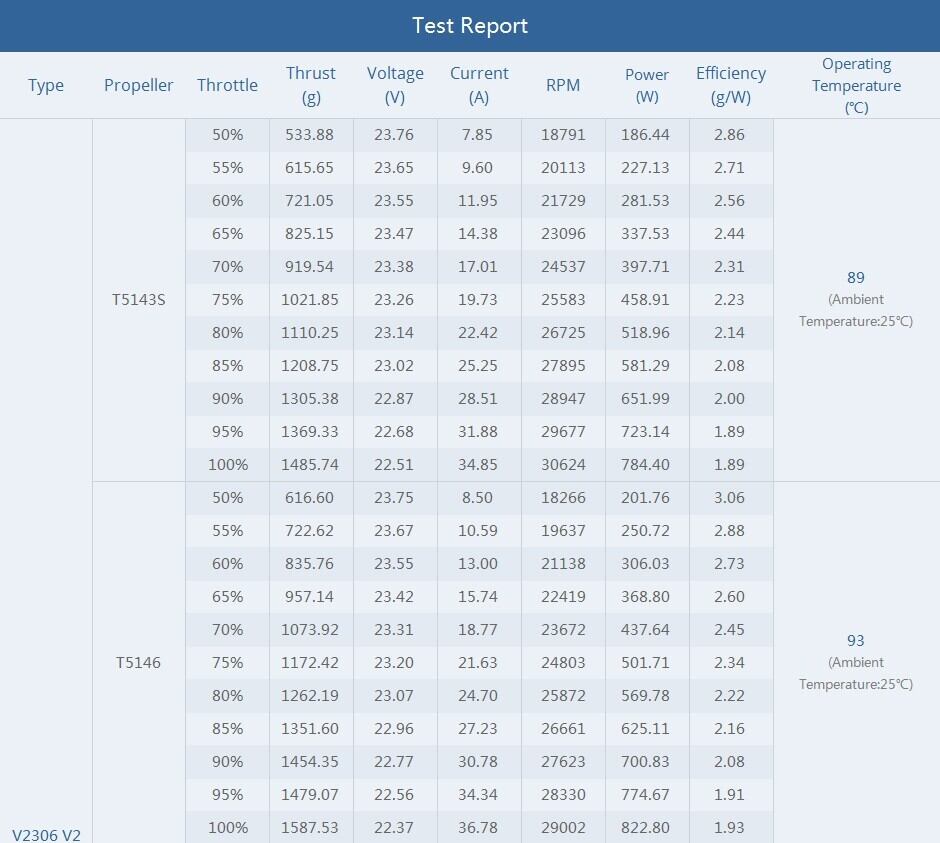
Task: Click the 89 operating temperature value
Action: coord(855,278)
